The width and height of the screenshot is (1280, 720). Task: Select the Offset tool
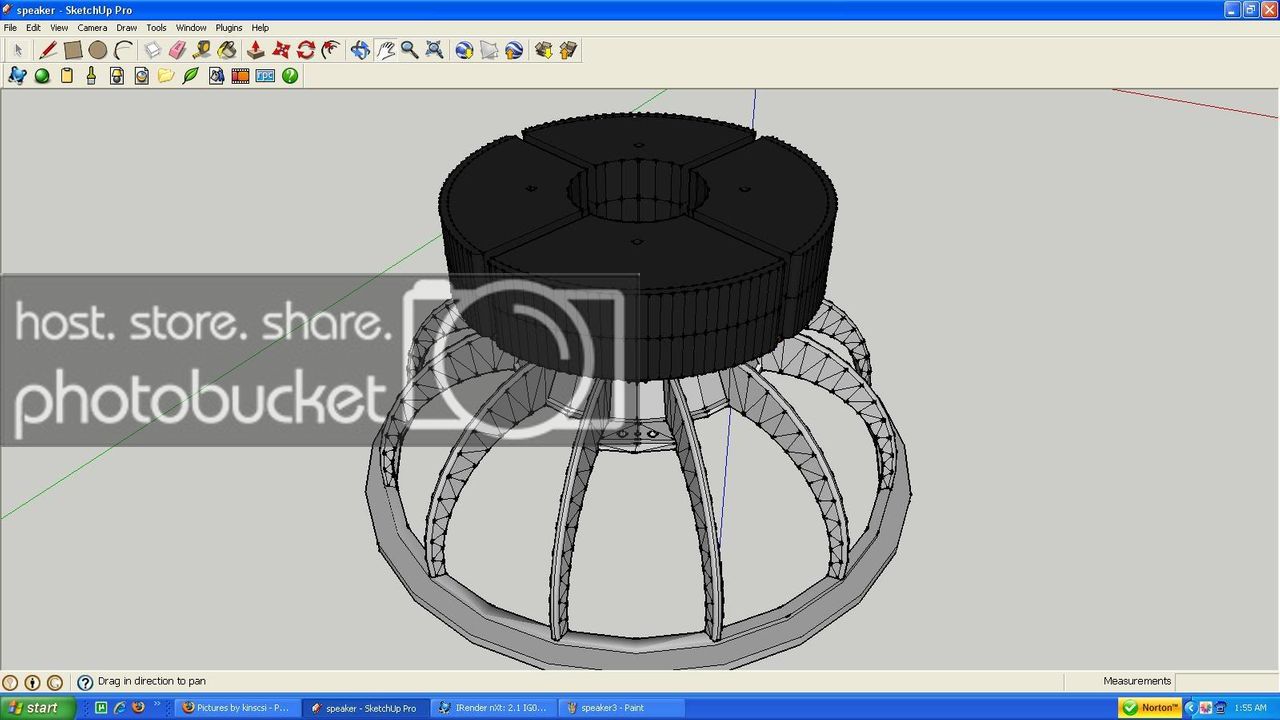click(x=331, y=50)
